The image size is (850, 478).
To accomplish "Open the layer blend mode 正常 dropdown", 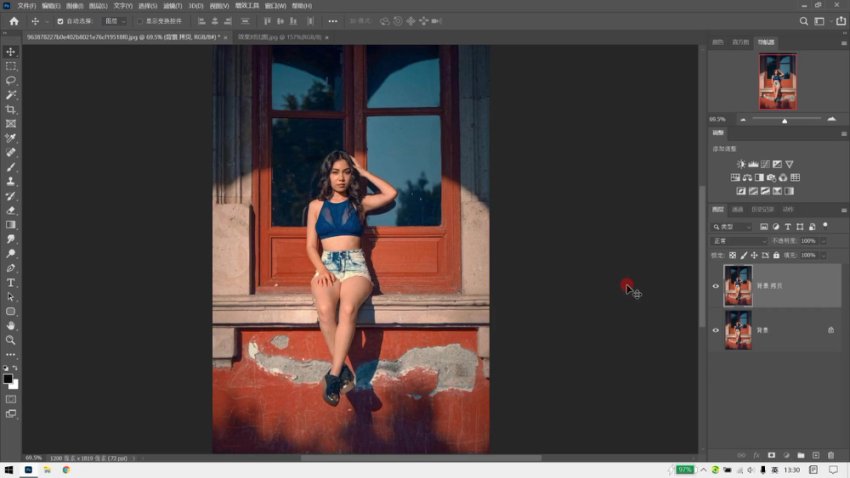I will 737,241.
